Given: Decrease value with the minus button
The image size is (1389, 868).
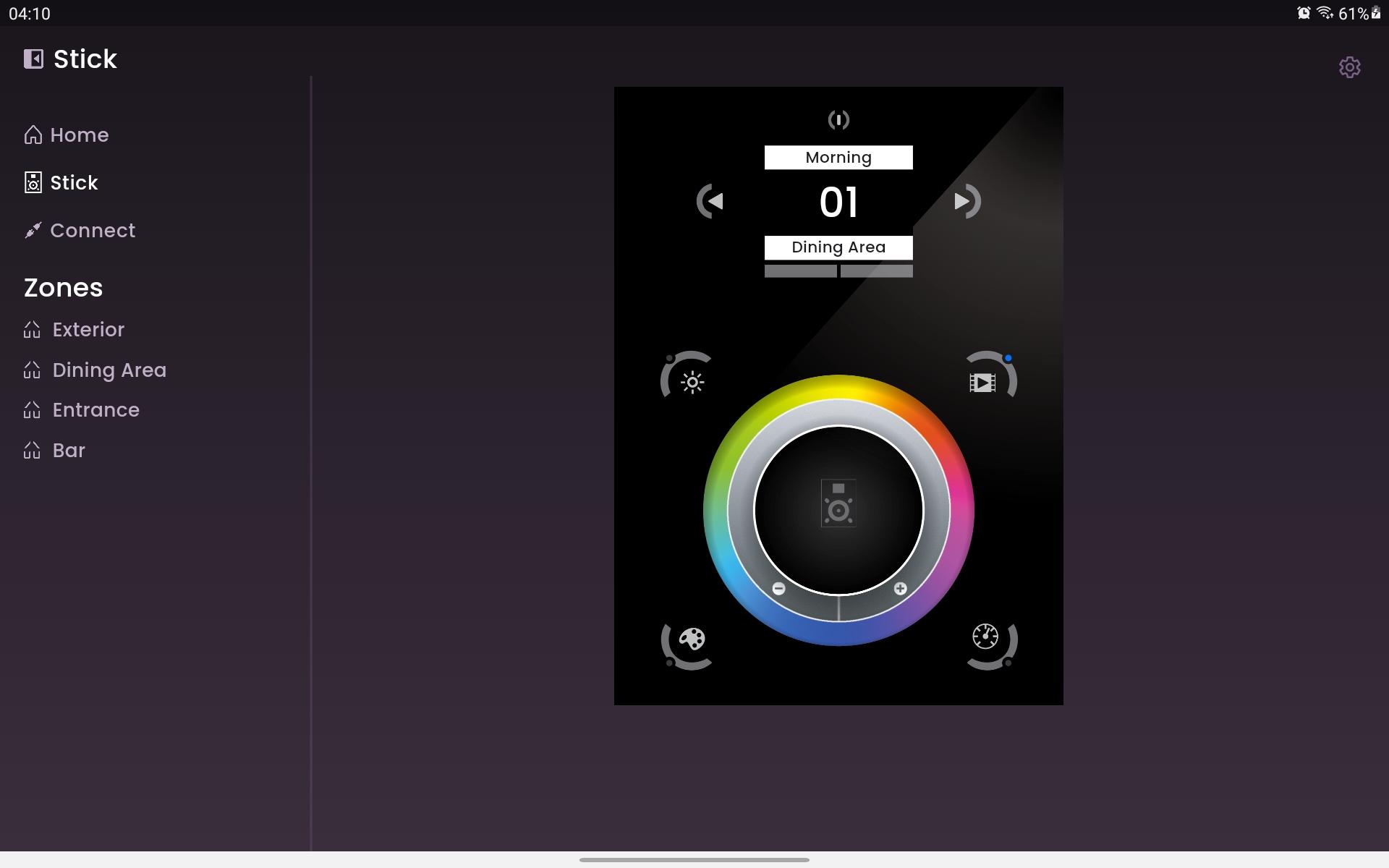Looking at the screenshot, I should pos(778,589).
